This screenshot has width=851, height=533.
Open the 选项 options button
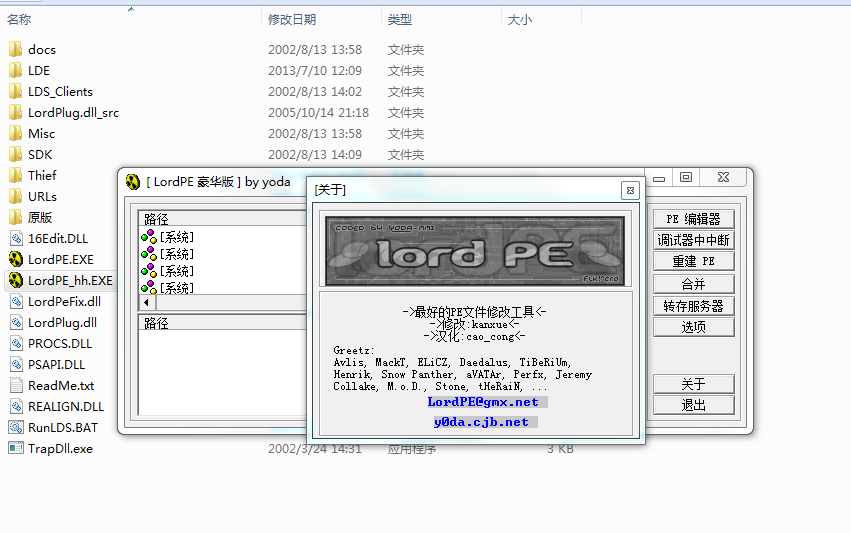694,327
